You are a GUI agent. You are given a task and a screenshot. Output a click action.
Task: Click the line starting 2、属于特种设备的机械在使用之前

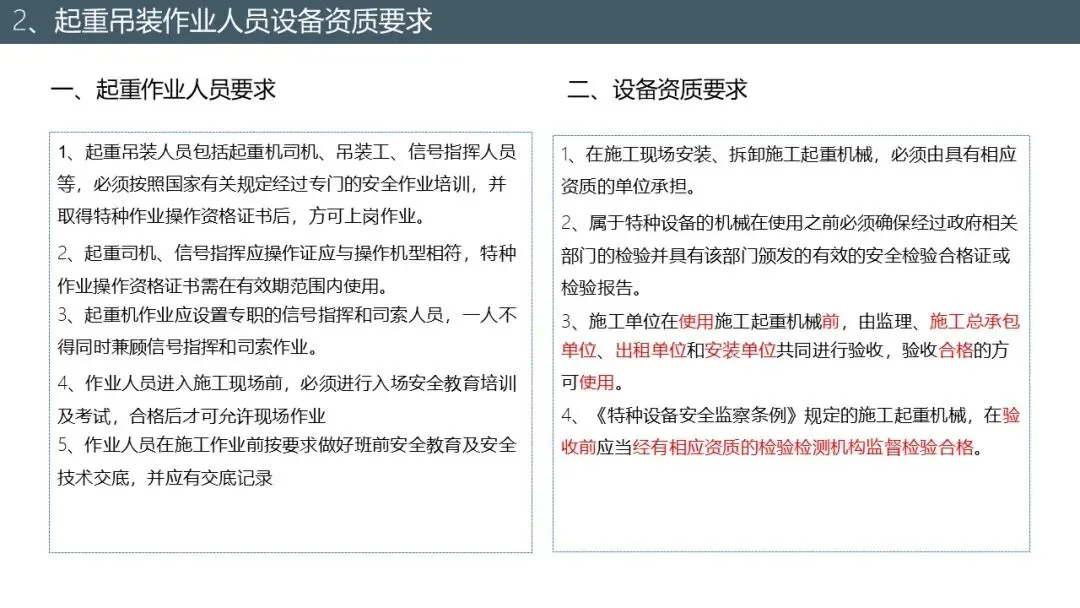(789, 223)
